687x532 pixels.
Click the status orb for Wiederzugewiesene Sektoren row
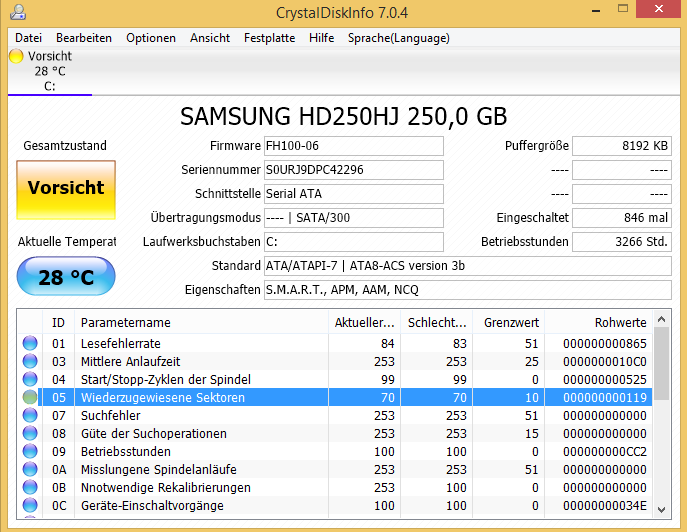point(30,397)
